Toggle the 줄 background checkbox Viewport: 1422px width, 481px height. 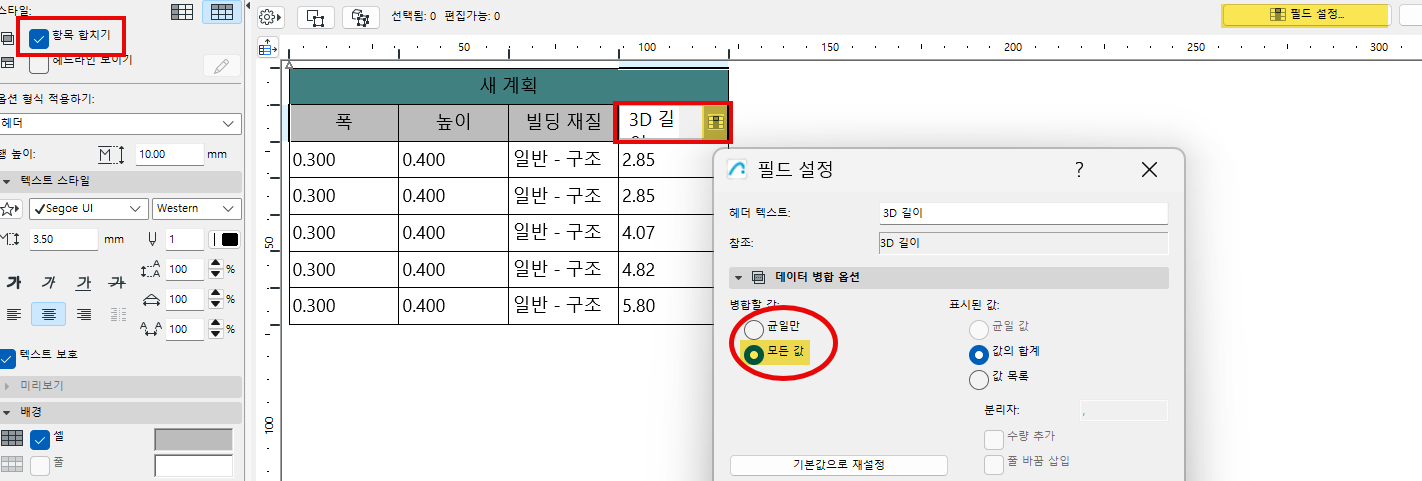coord(40,465)
